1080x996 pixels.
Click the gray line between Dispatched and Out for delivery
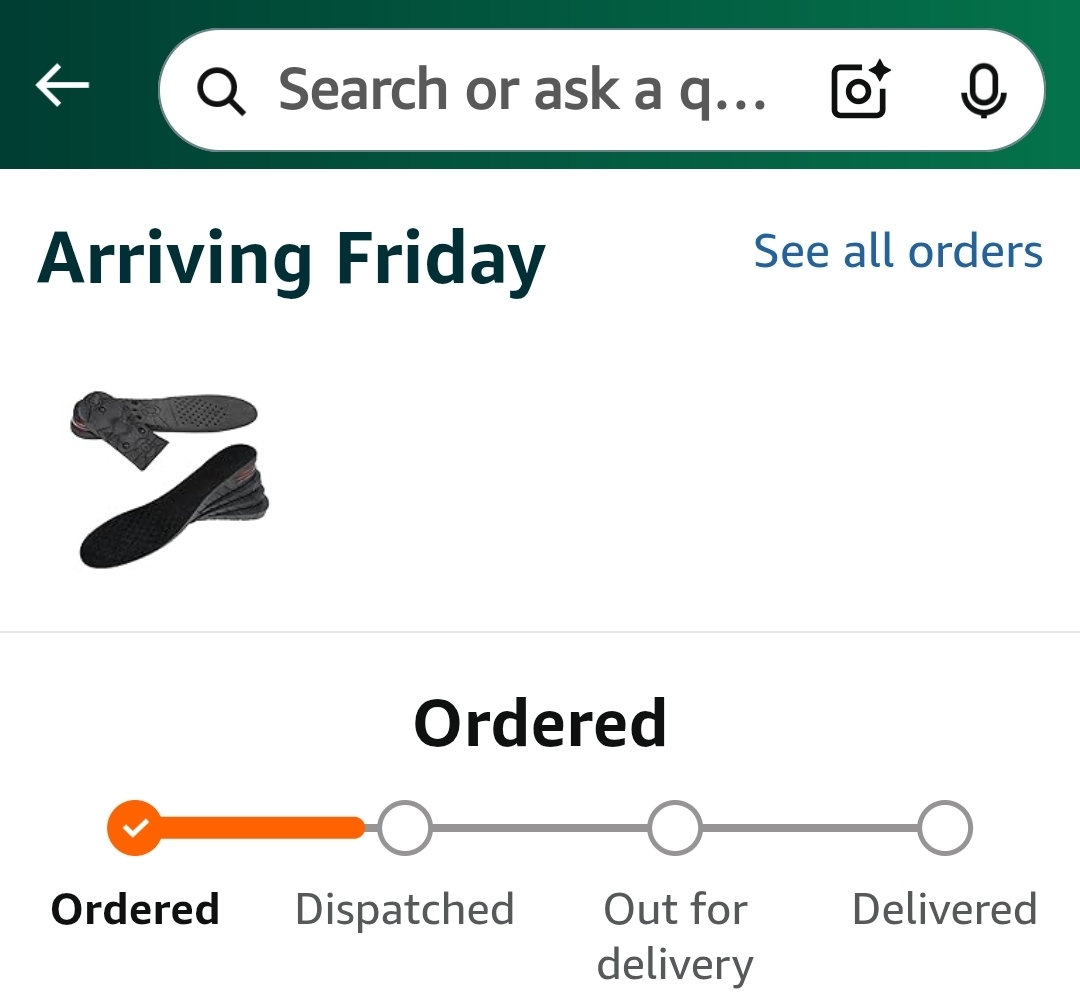pos(540,828)
